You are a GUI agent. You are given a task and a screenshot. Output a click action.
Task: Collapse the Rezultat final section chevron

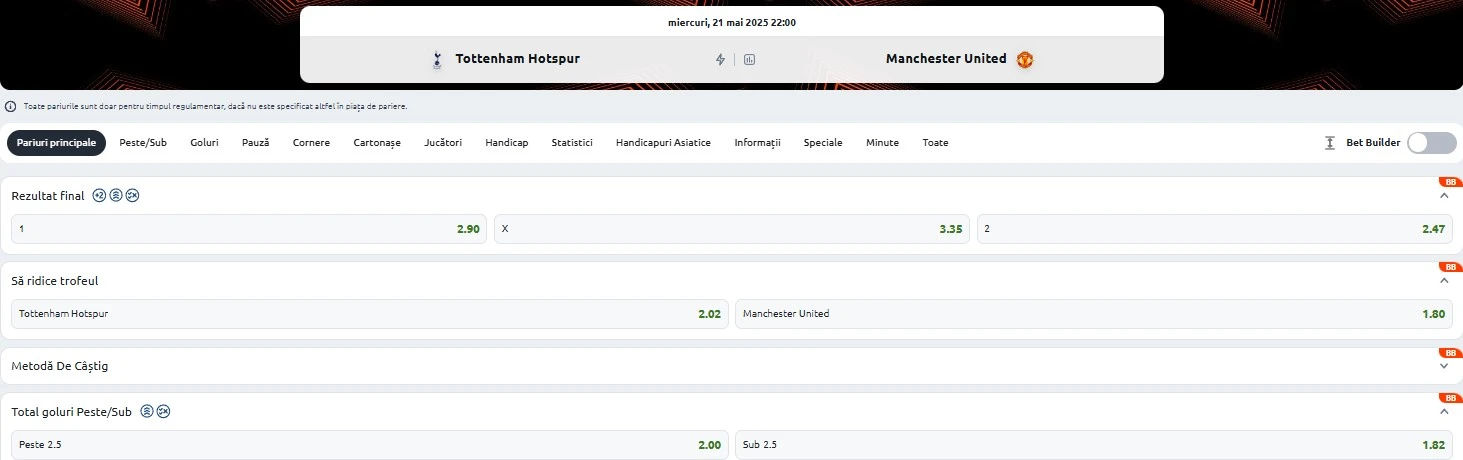(1443, 196)
